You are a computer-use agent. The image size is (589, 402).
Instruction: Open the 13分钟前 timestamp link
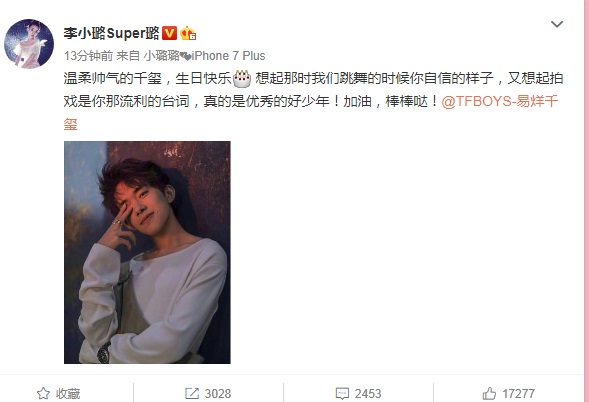[x=88, y=56]
